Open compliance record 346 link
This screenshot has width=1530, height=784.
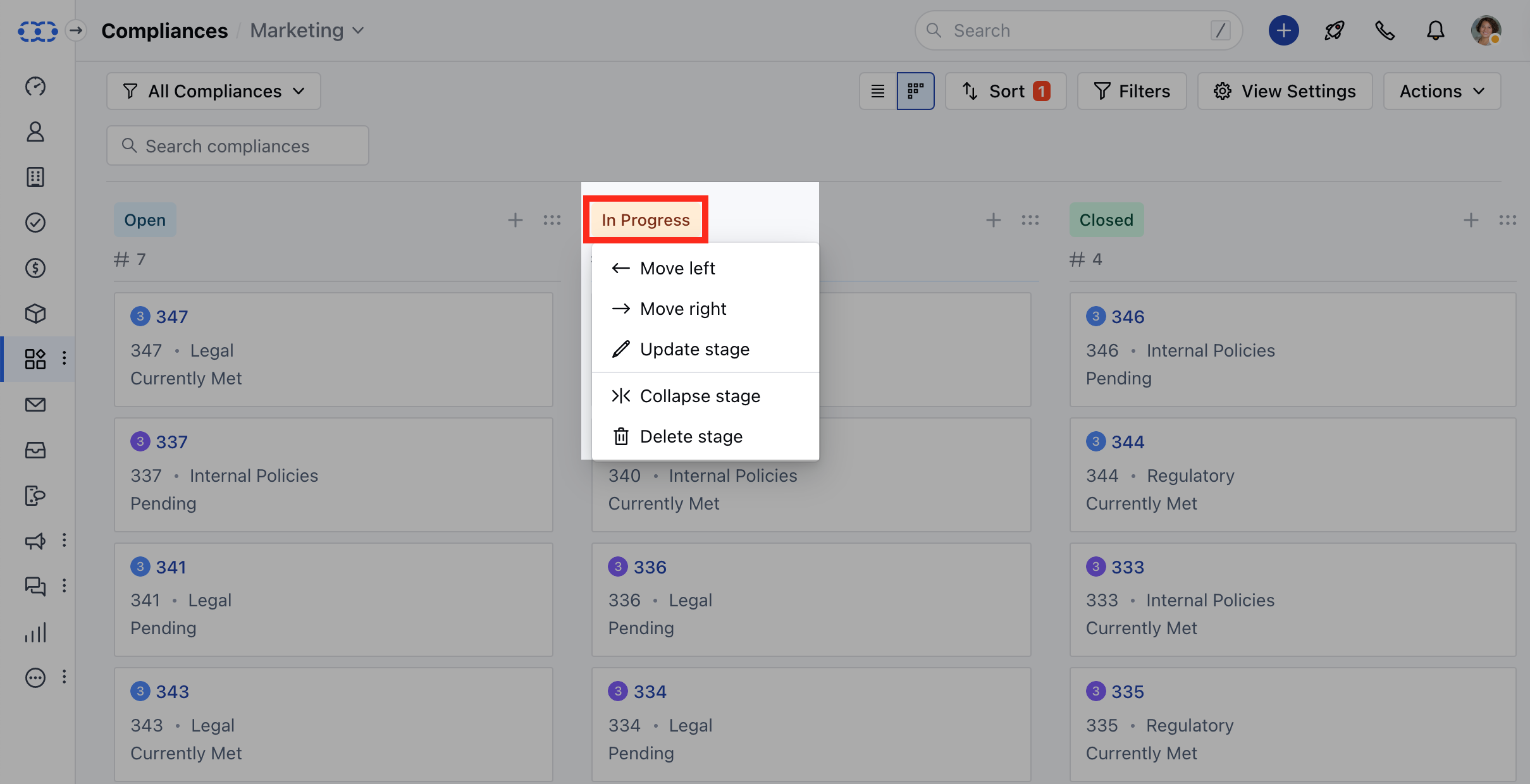1128,317
